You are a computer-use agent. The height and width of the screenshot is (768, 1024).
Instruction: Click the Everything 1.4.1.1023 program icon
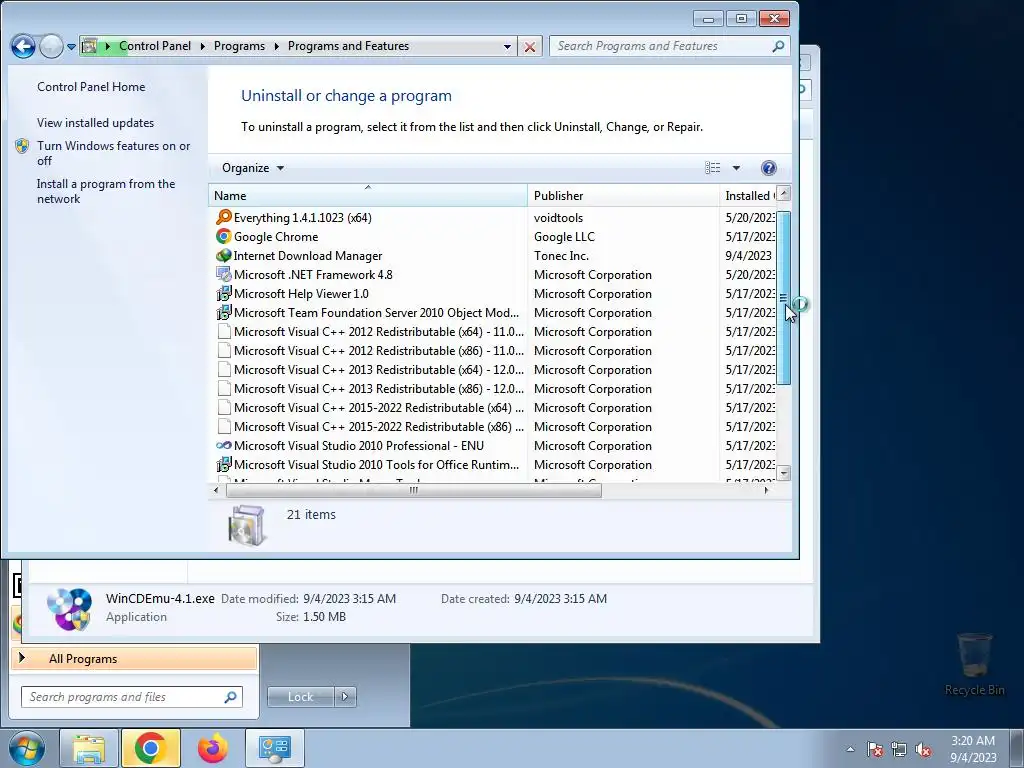(223, 217)
